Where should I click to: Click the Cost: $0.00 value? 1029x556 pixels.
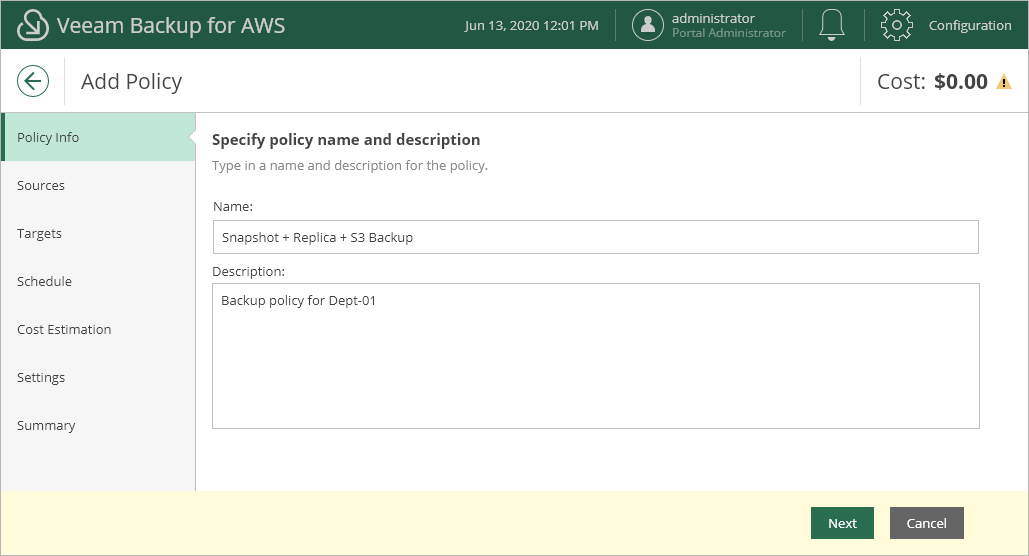pyautogui.click(x=933, y=81)
